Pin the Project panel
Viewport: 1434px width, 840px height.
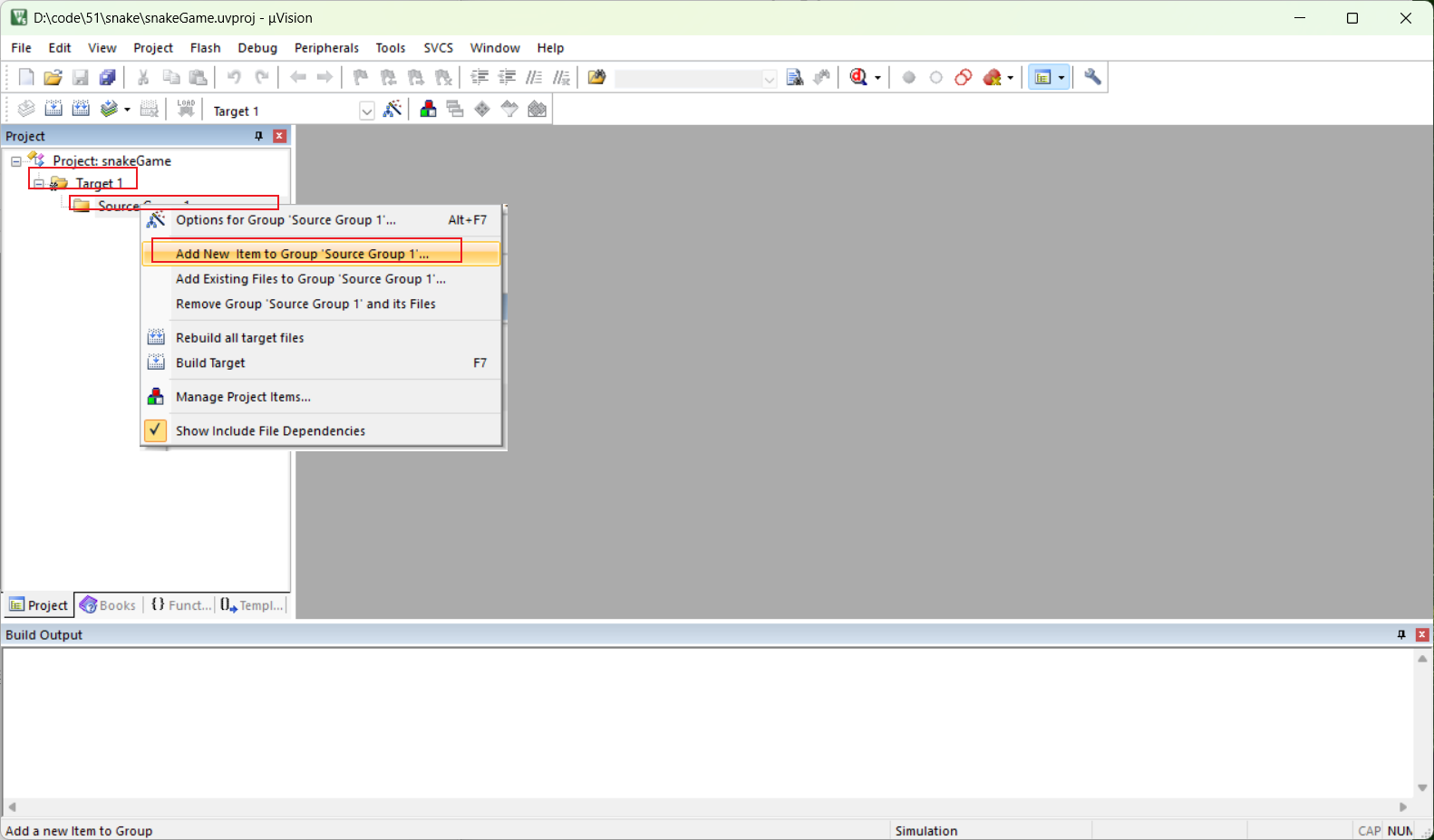pyautogui.click(x=258, y=136)
